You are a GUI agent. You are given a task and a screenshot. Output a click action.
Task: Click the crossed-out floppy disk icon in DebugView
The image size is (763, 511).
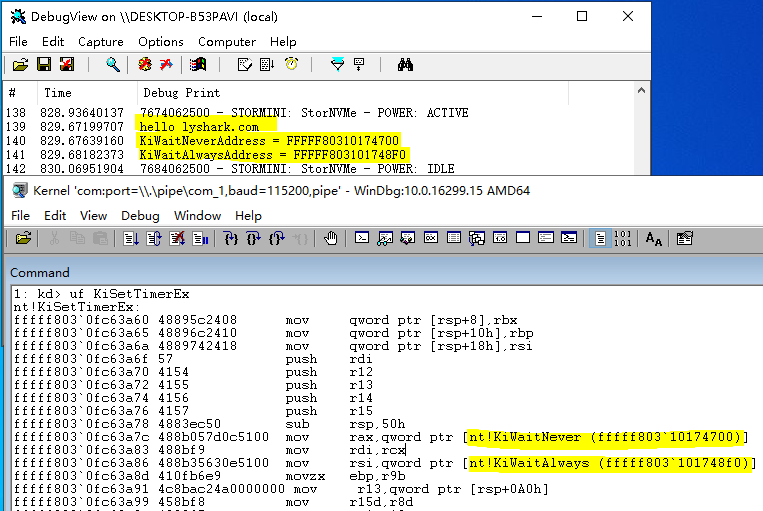tap(67, 64)
